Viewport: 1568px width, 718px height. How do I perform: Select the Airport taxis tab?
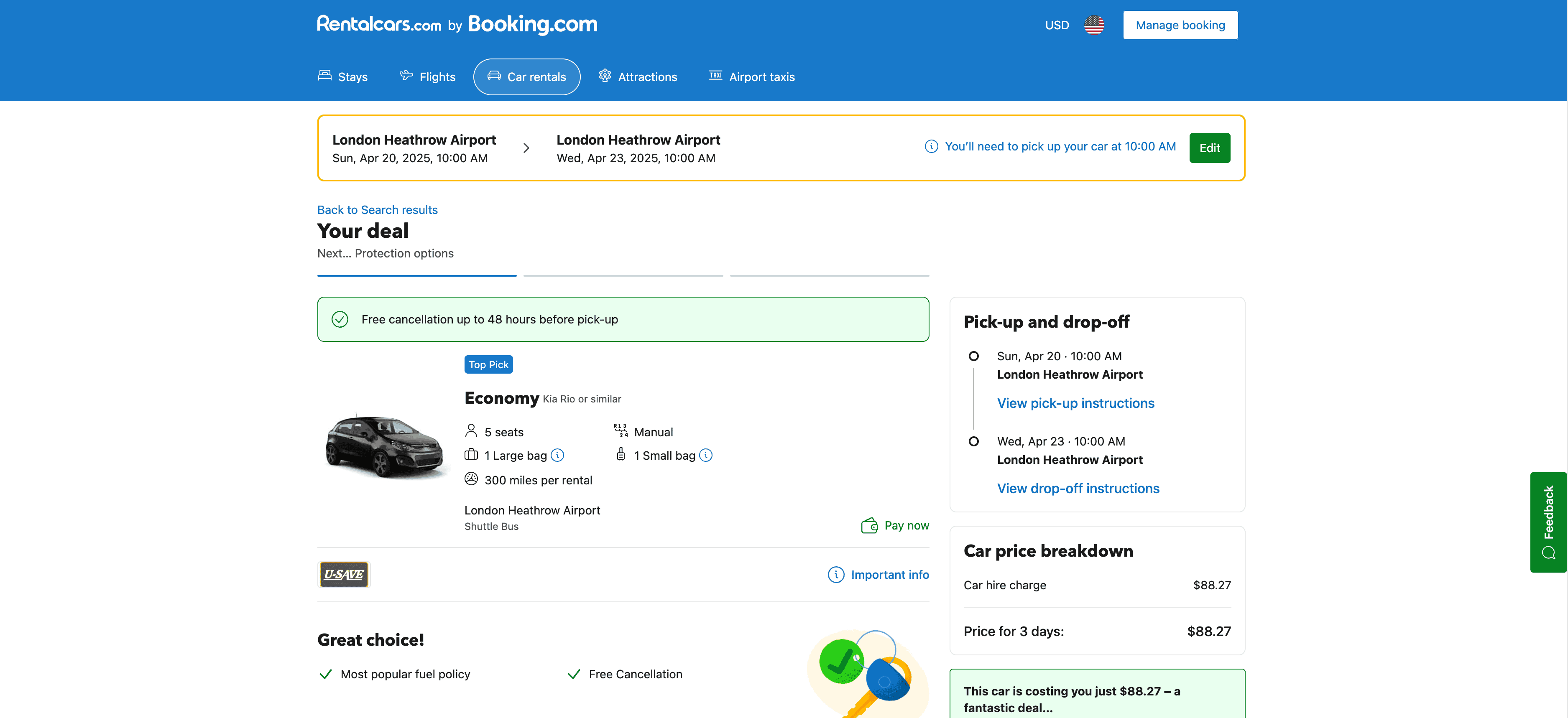(x=752, y=76)
